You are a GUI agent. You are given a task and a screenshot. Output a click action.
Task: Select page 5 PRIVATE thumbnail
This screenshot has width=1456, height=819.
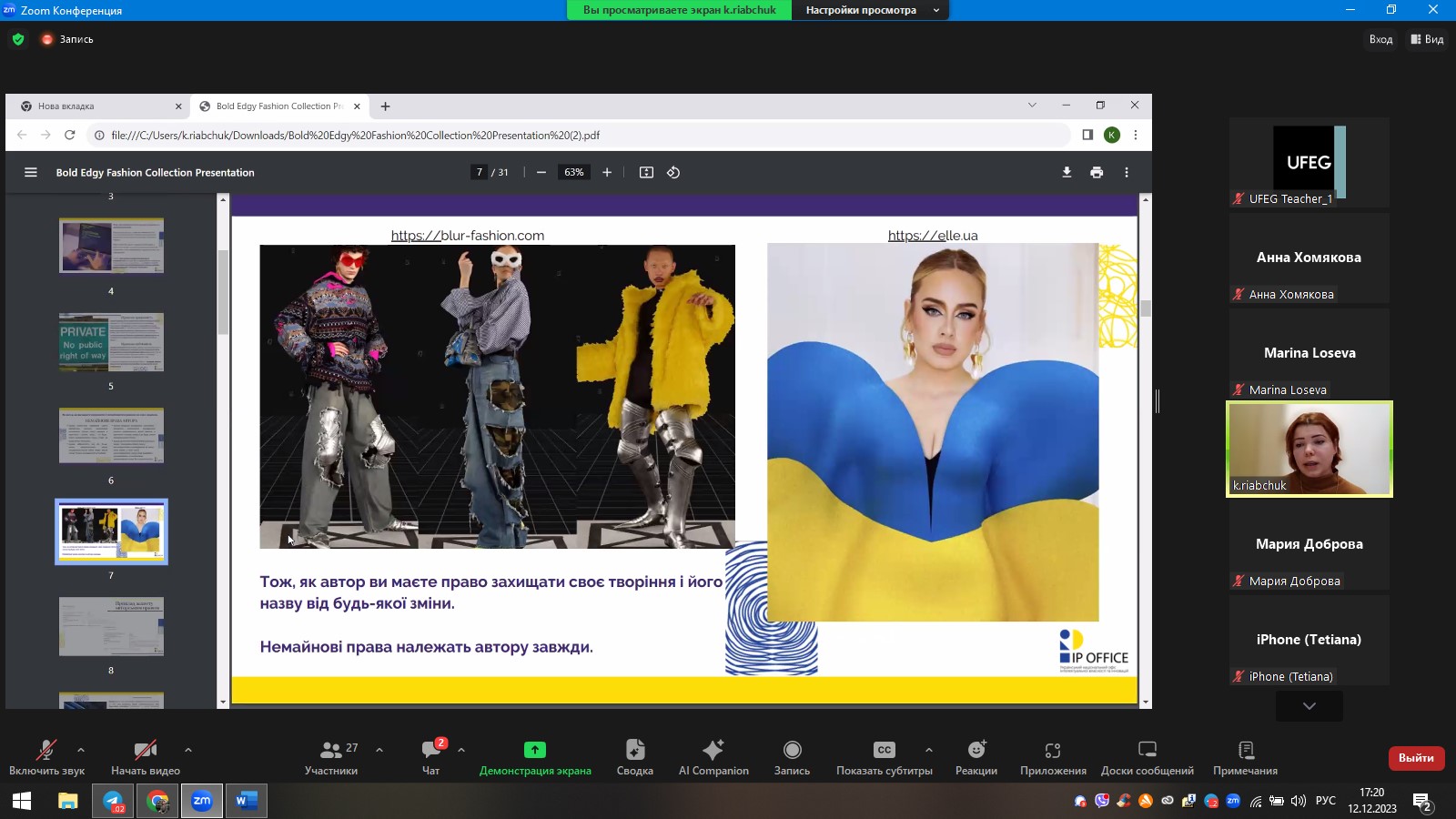[111, 342]
